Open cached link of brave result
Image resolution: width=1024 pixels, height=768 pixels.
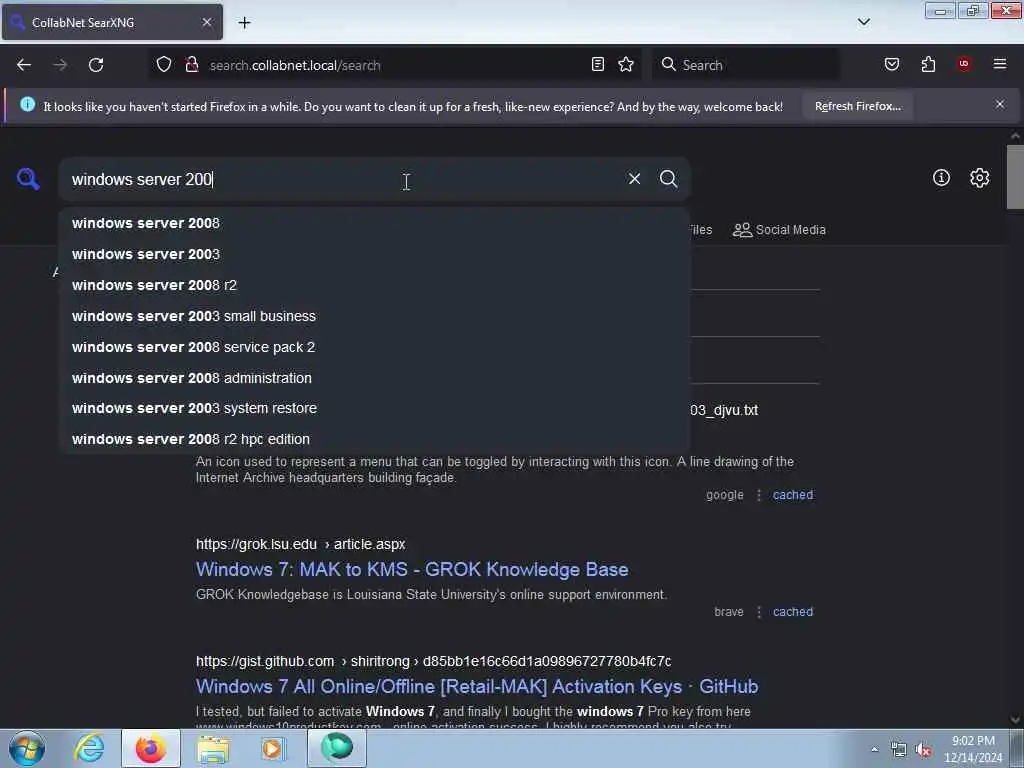[793, 612]
